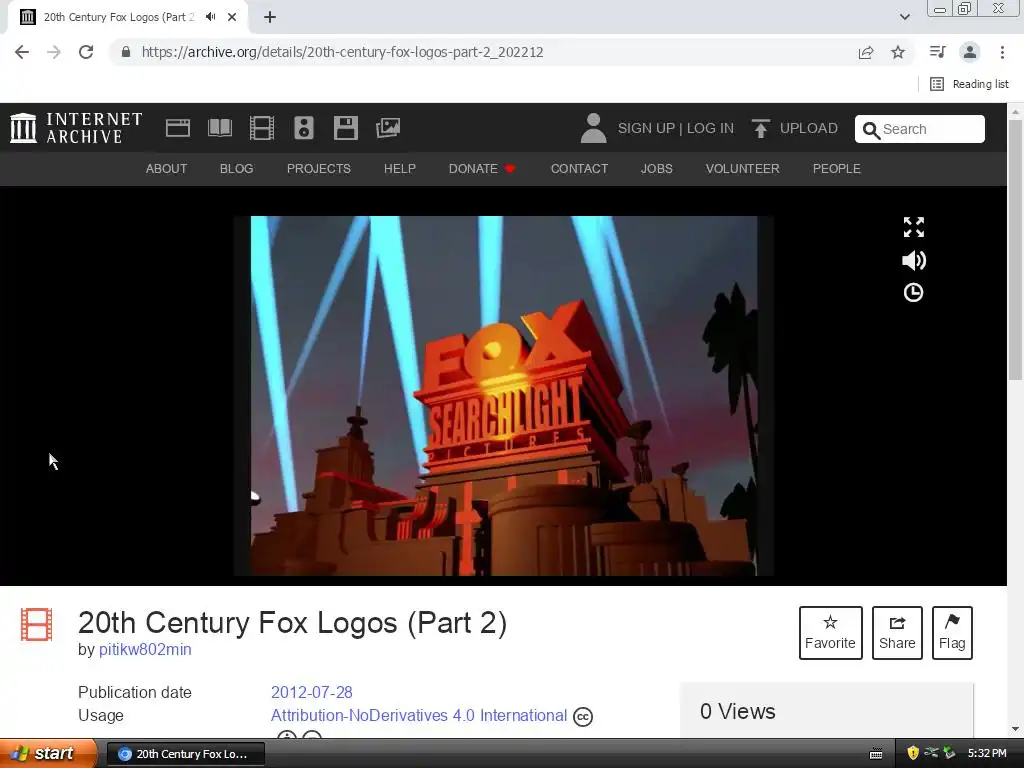Open HELP menu item
The image size is (1024, 768).
(400, 168)
